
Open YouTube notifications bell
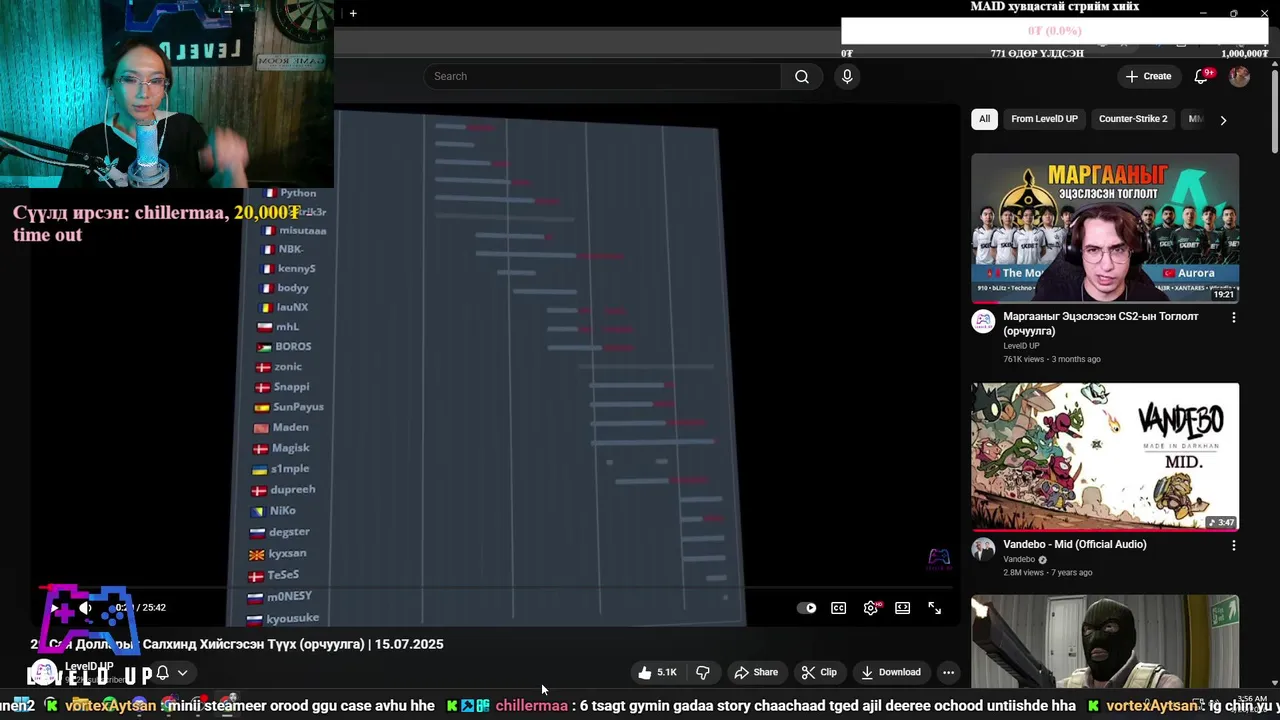click(x=1201, y=76)
